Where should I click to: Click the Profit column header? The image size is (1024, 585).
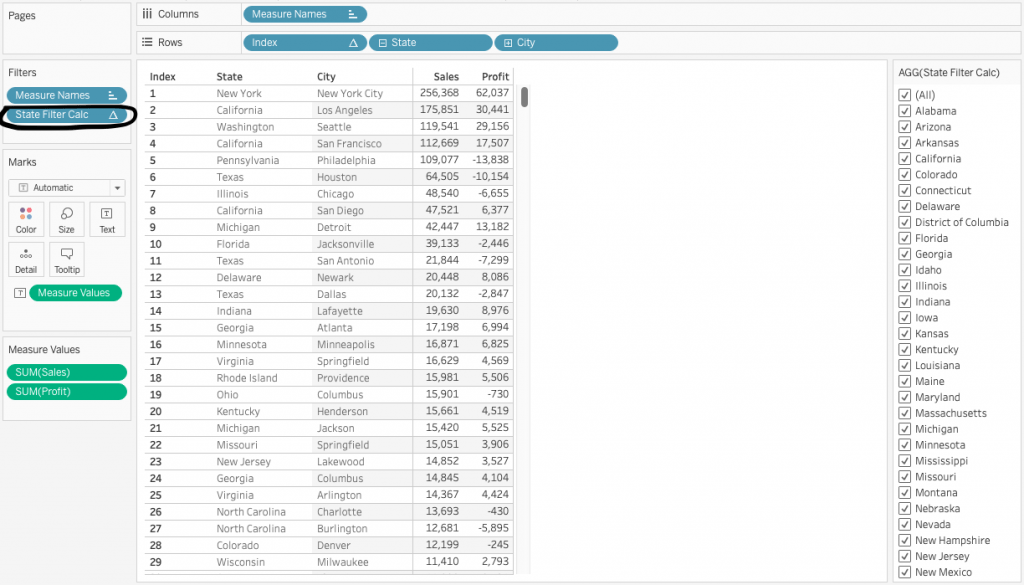click(x=495, y=76)
